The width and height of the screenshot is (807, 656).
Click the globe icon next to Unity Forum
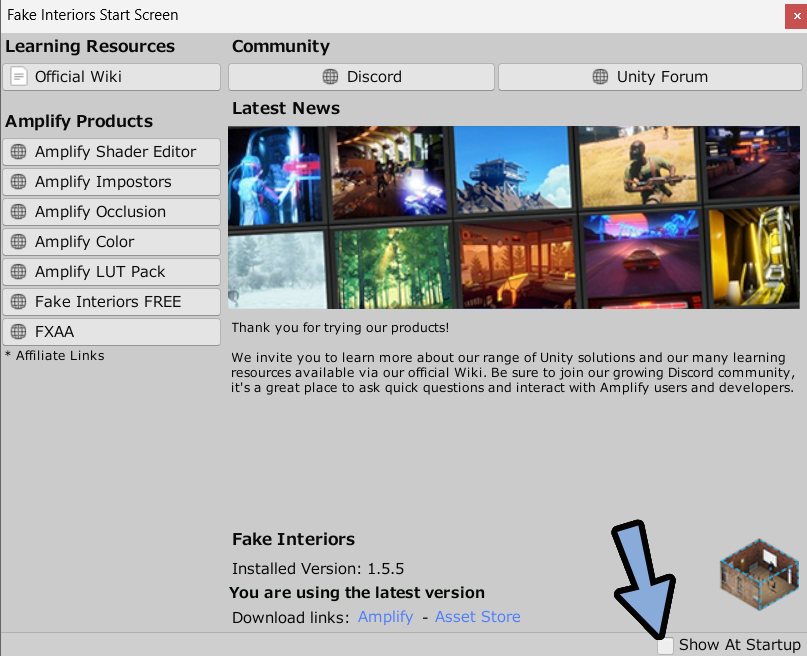pyautogui.click(x=600, y=77)
